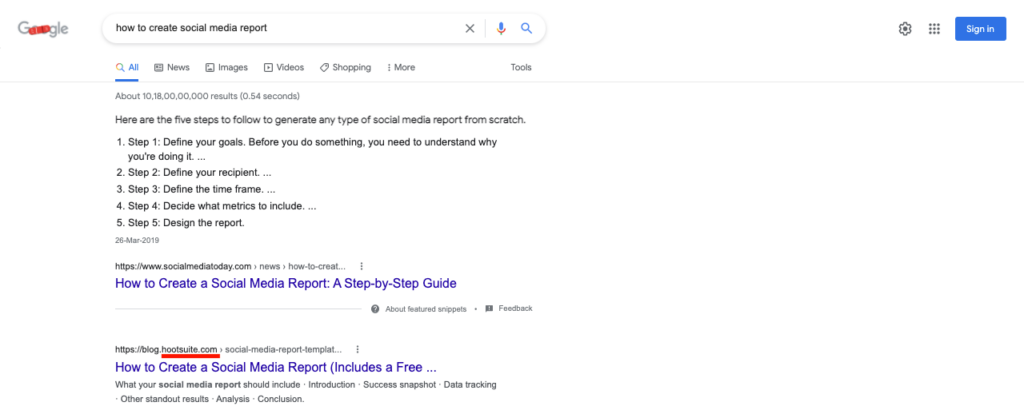
Task: Switch to the Images tab
Action: click(226, 68)
